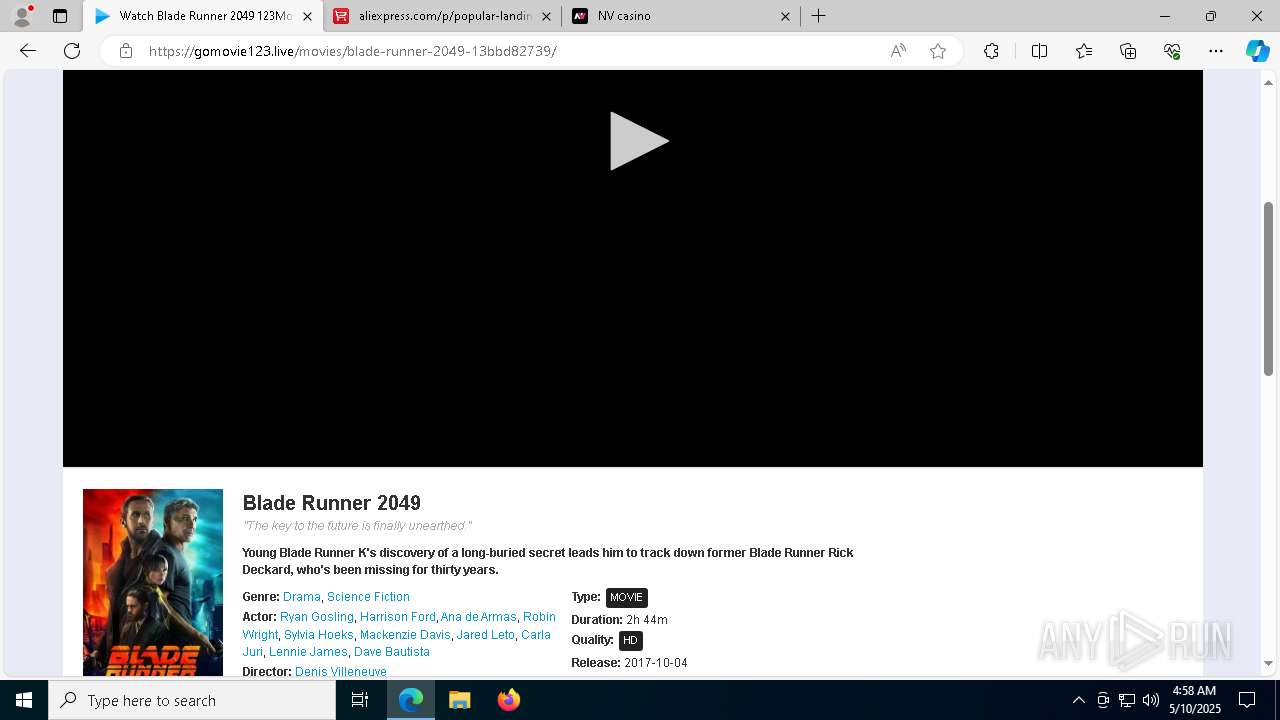
Task: Open Settings and more menu
Action: point(1216,51)
